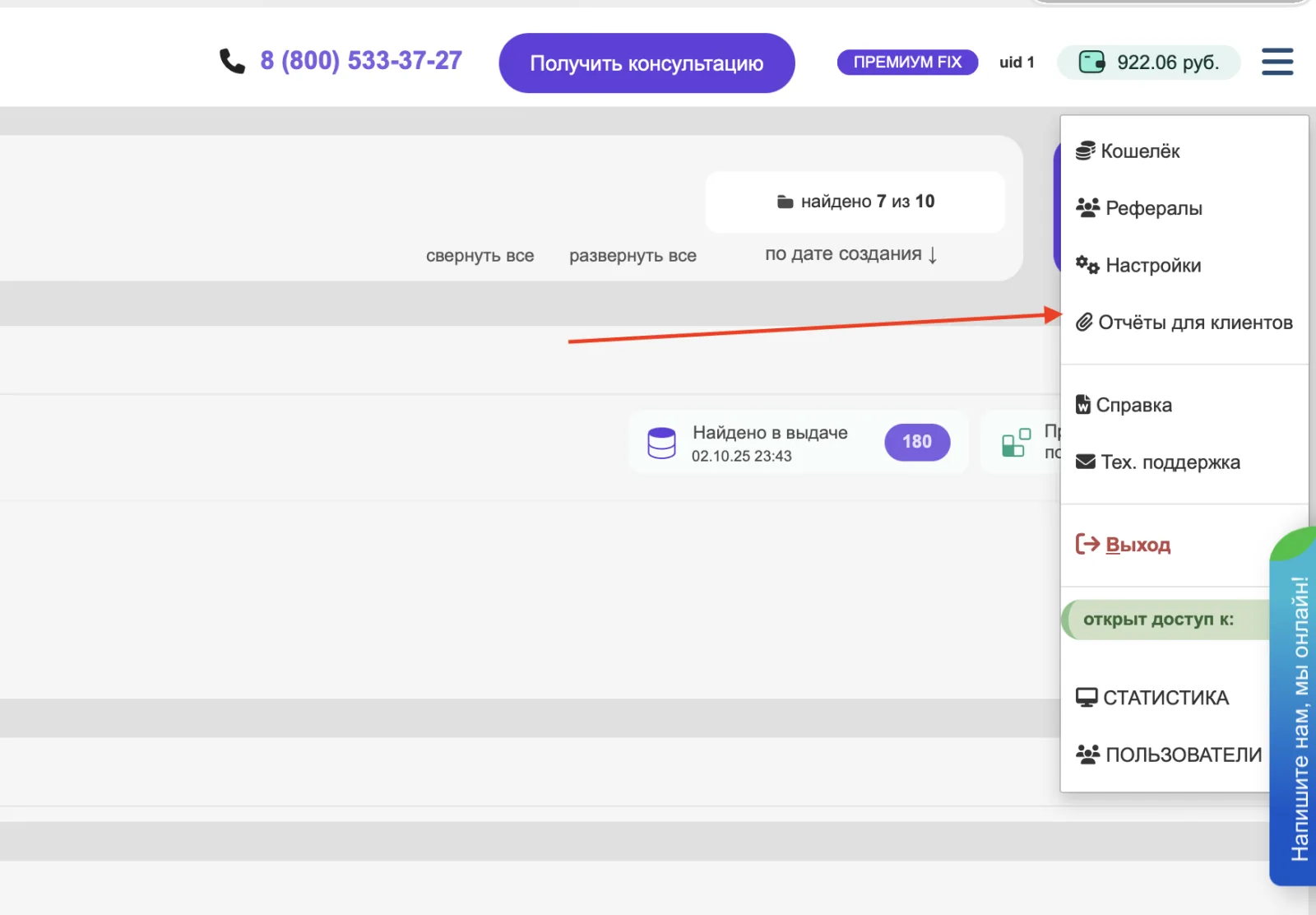Open Справка menu item
This screenshot has height=915, width=1316.
[x=1124, y=405]
